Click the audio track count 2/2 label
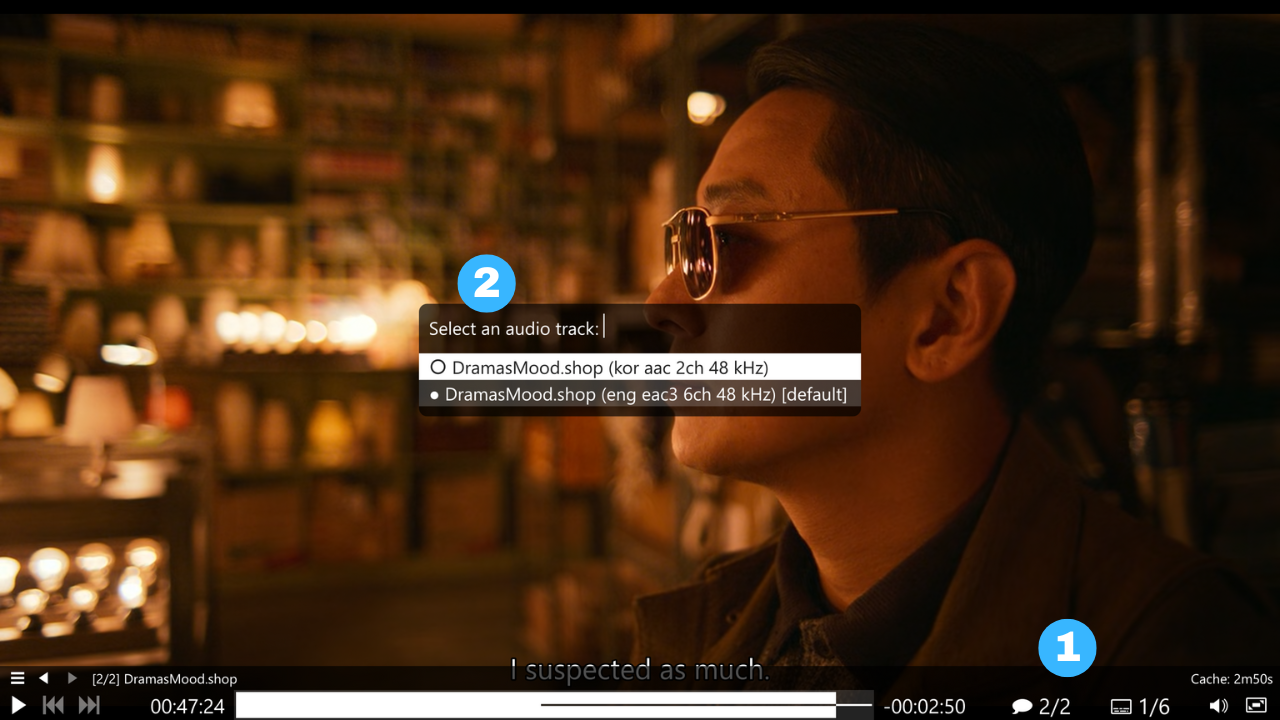 click(1053, 705)
